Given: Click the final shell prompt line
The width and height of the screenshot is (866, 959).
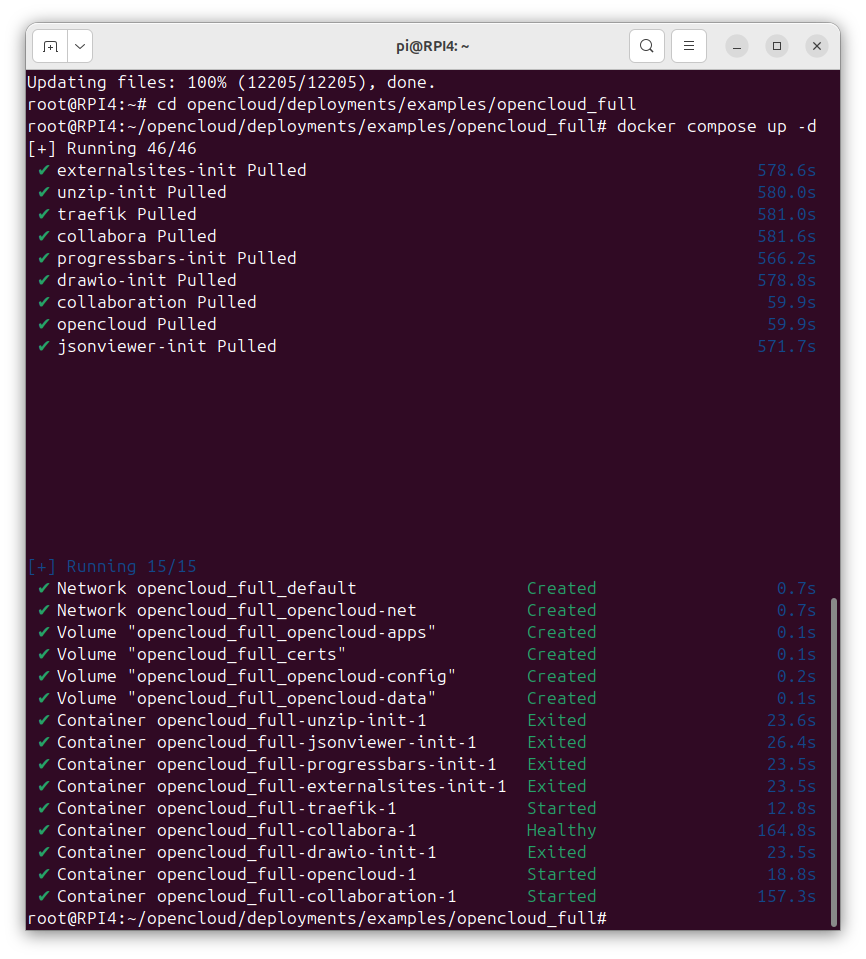Looking at the screenshot, I should 317,919.
